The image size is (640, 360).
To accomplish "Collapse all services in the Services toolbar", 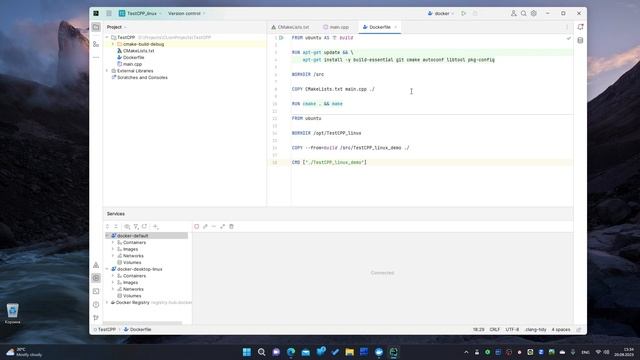I will tap(116, 227).
